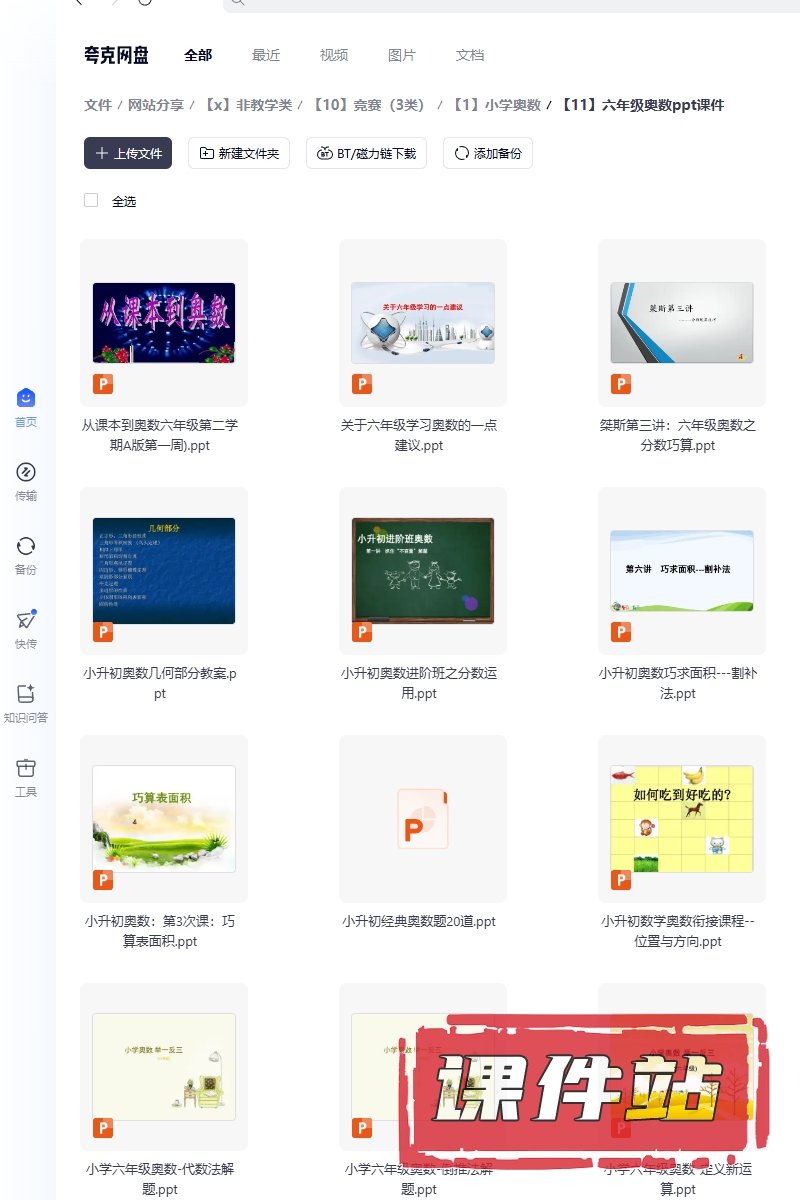Screen dimensions: 800x1200
Task: Select the 文档 tab
Action: 470,55
